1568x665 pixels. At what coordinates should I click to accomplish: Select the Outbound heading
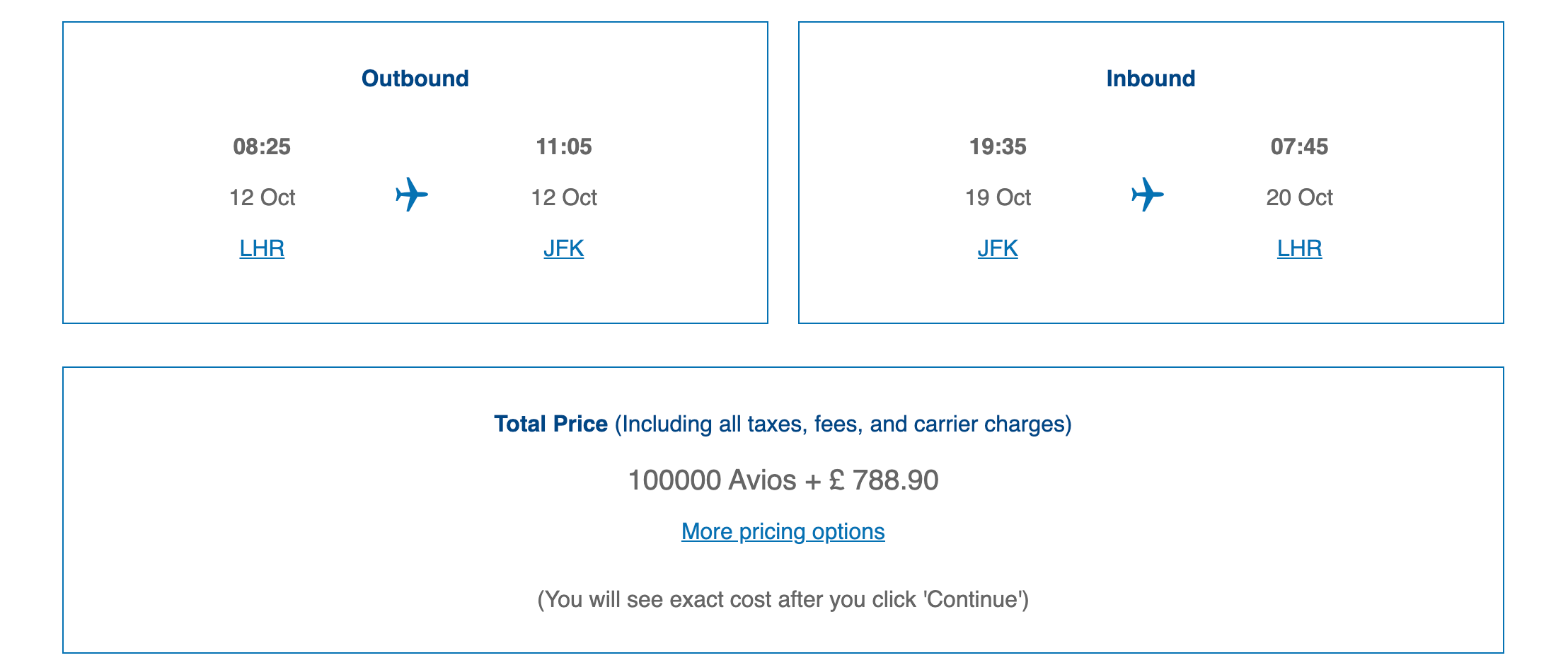pos(415,78)
